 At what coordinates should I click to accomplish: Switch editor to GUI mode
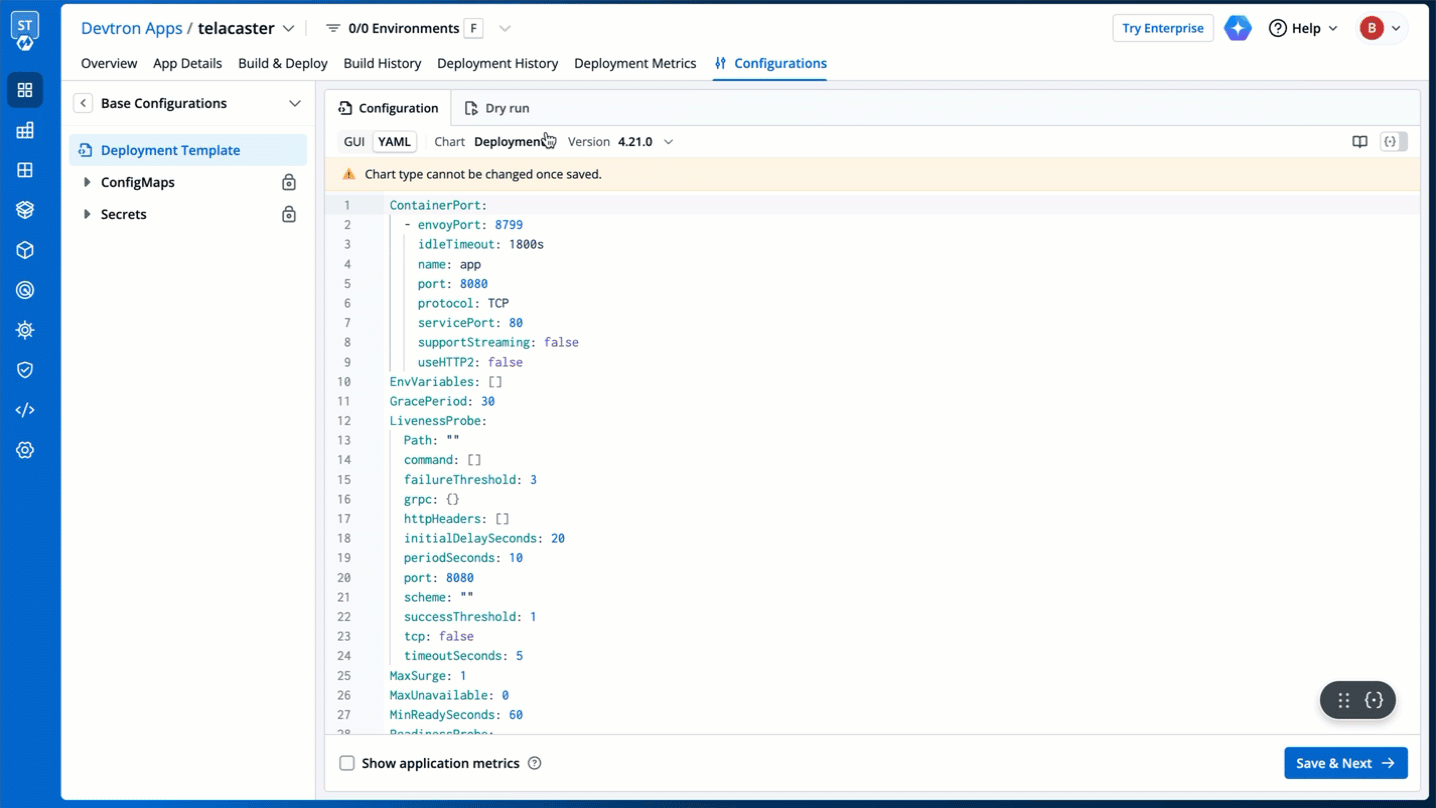click(354, 142)
